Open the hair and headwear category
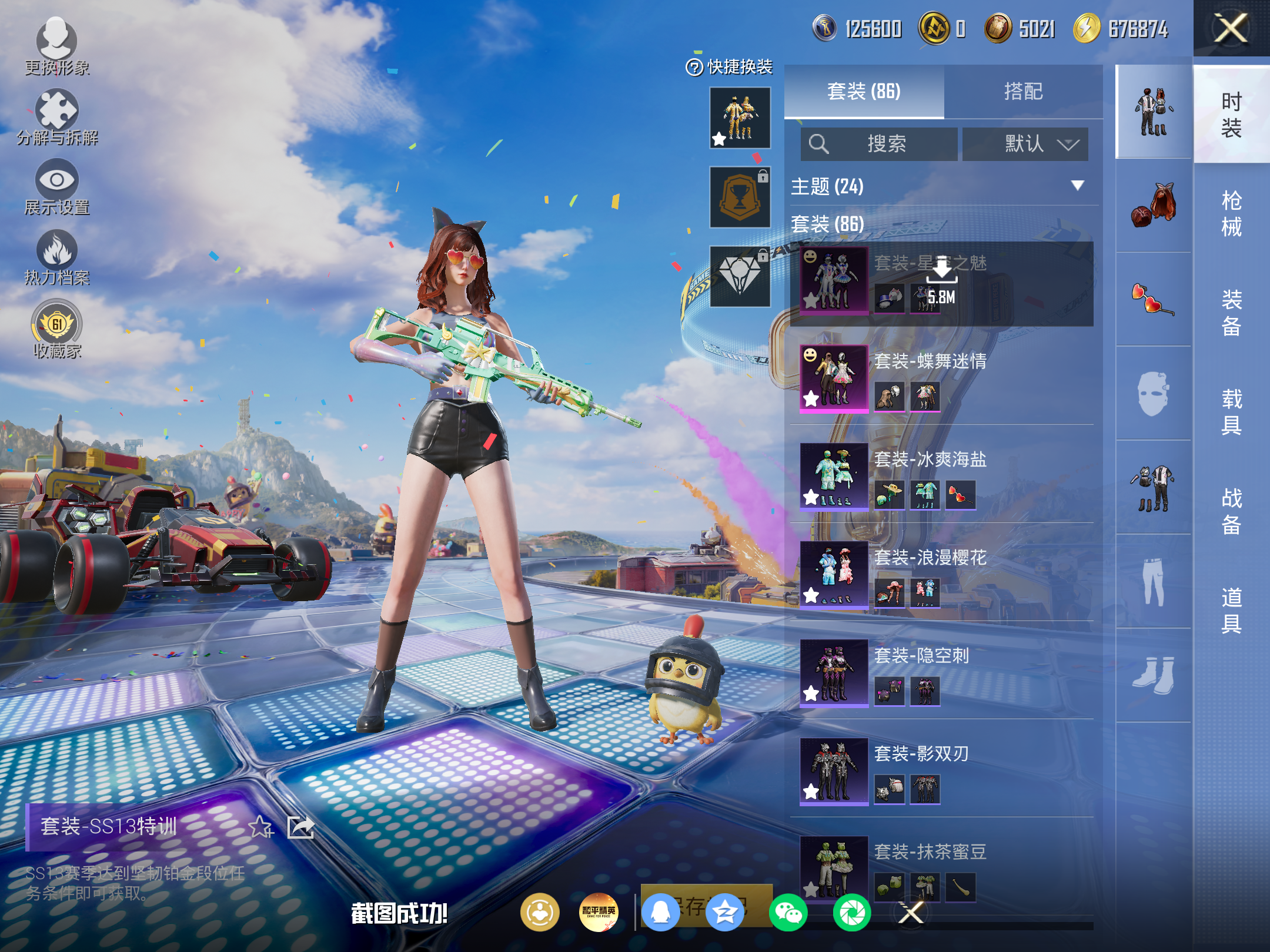The image size is (1270, 952). [1154, 206]
